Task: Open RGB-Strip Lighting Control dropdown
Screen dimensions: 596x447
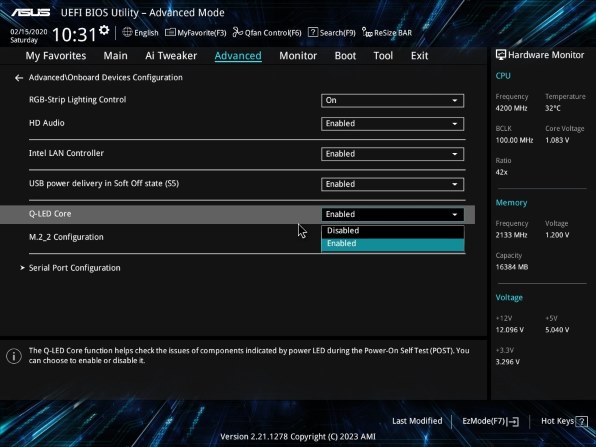Action: pos(392,100)
